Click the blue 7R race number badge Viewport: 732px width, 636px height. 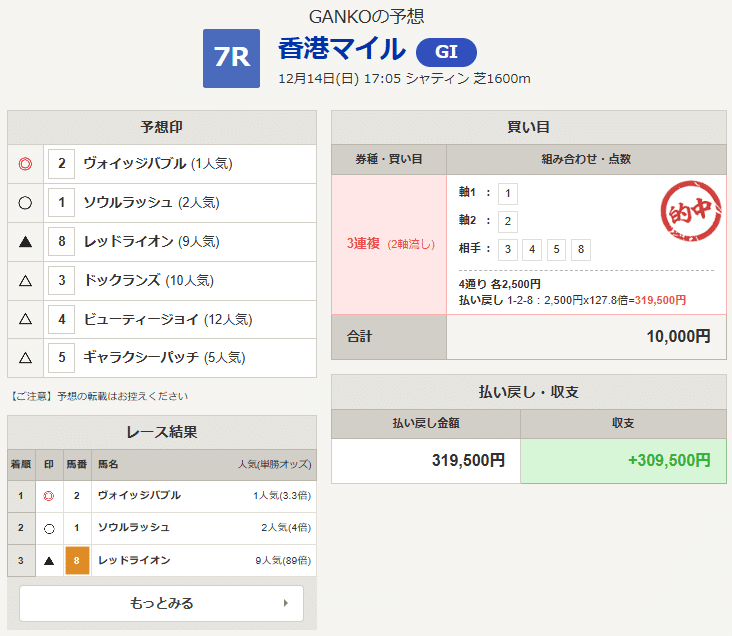click(231, 58)
